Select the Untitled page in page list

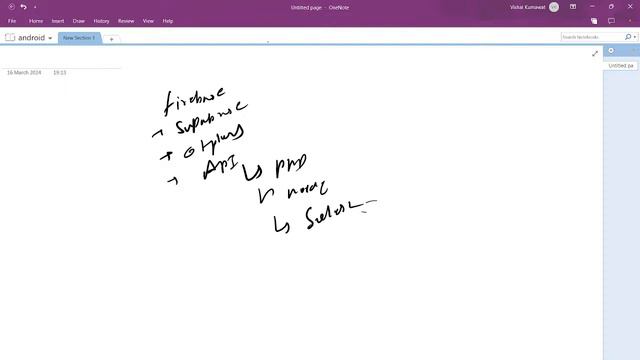point(620,66)
